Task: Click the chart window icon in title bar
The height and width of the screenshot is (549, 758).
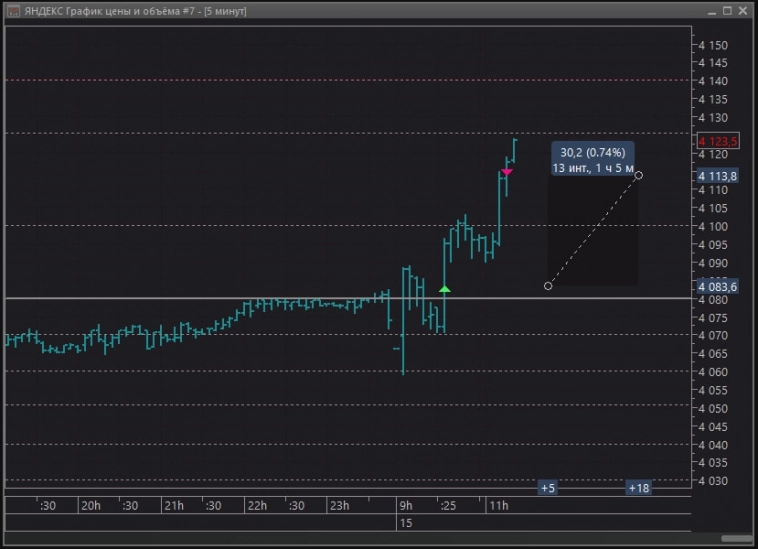Action: [x=12, y=11]
